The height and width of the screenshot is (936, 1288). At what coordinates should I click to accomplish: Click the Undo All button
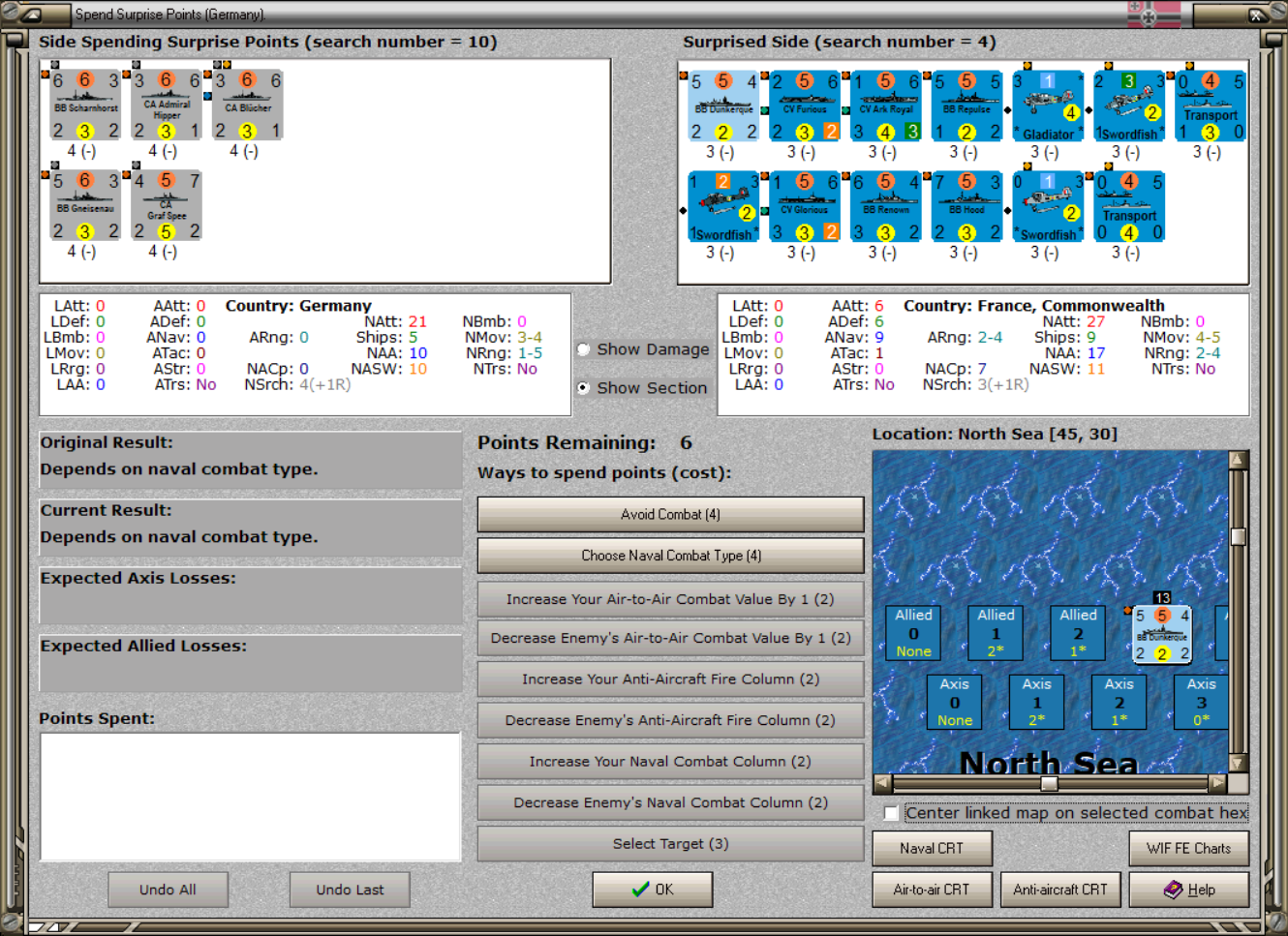(x=168, y=890)
